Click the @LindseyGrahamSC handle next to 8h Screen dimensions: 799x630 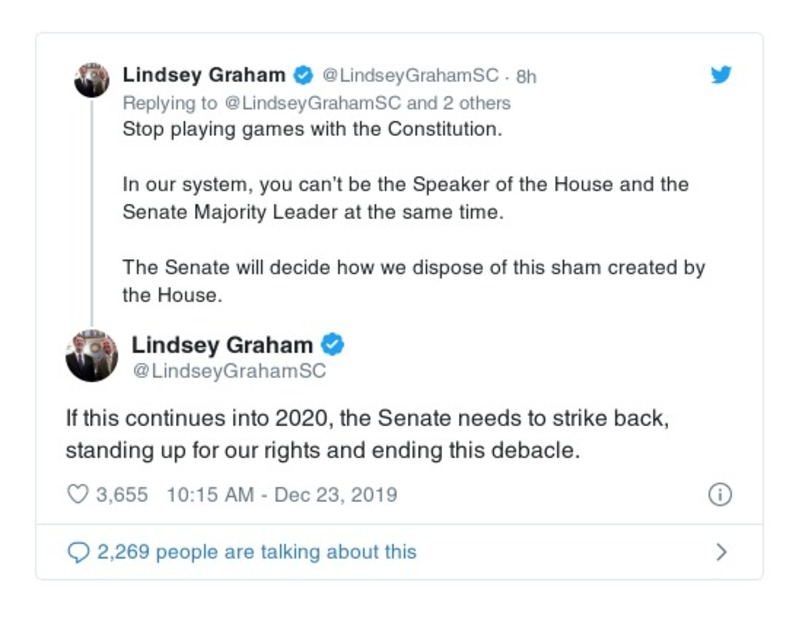[412, 76]
